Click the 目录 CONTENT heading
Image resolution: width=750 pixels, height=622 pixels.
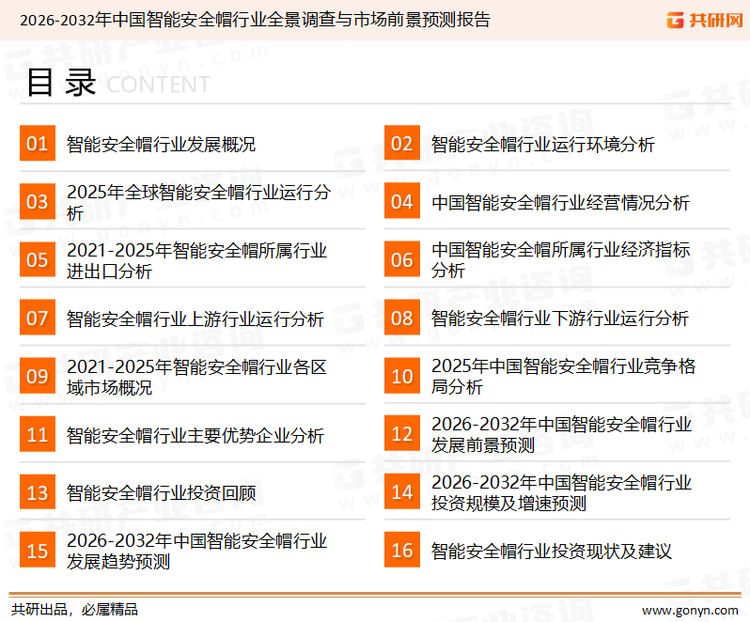(117, 84)
